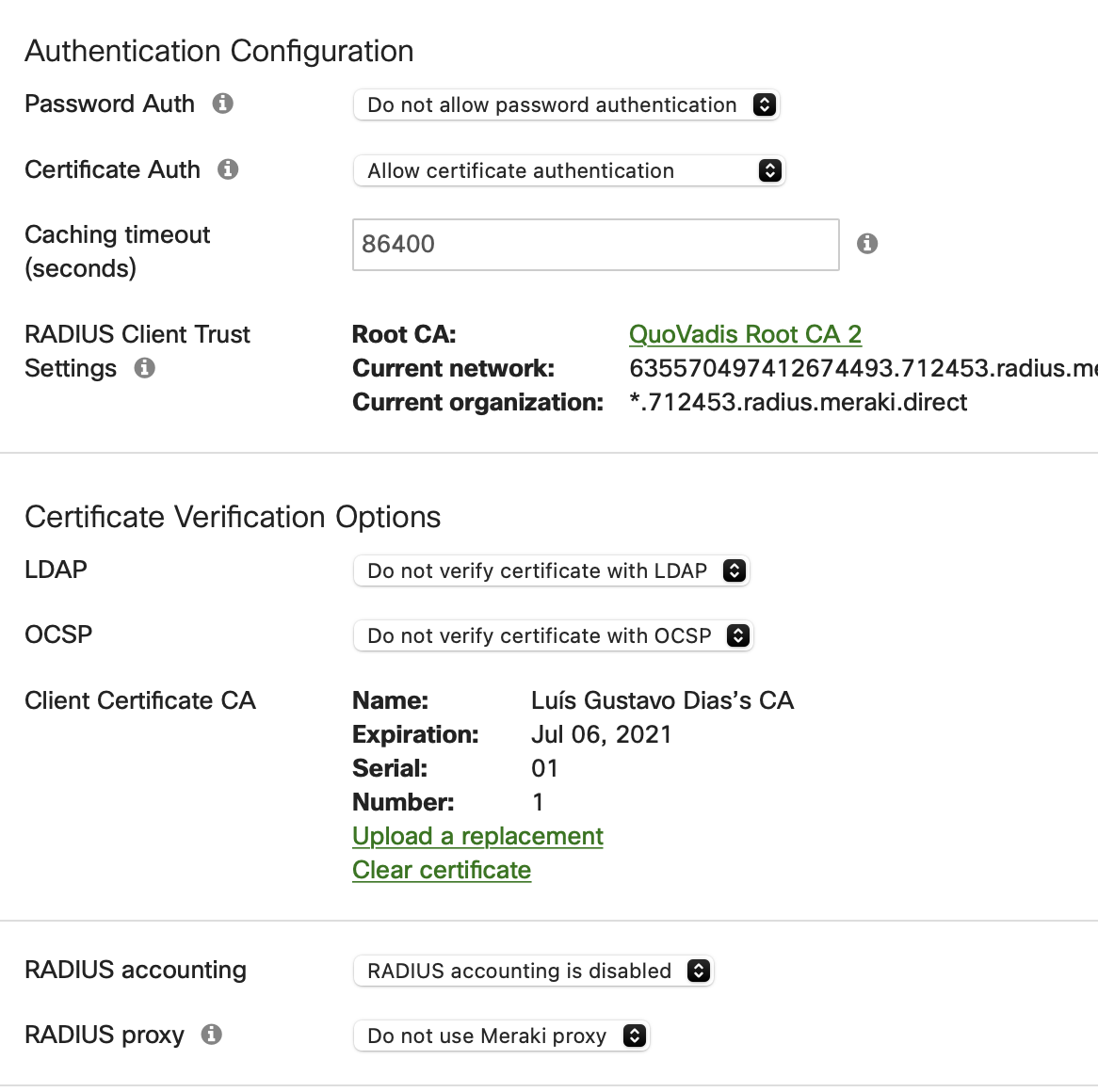Open the QuoVadis Root CA 2 link
Viewport: 1098px width, 1092px height.
pyautogui.click(x=745, y=334)
